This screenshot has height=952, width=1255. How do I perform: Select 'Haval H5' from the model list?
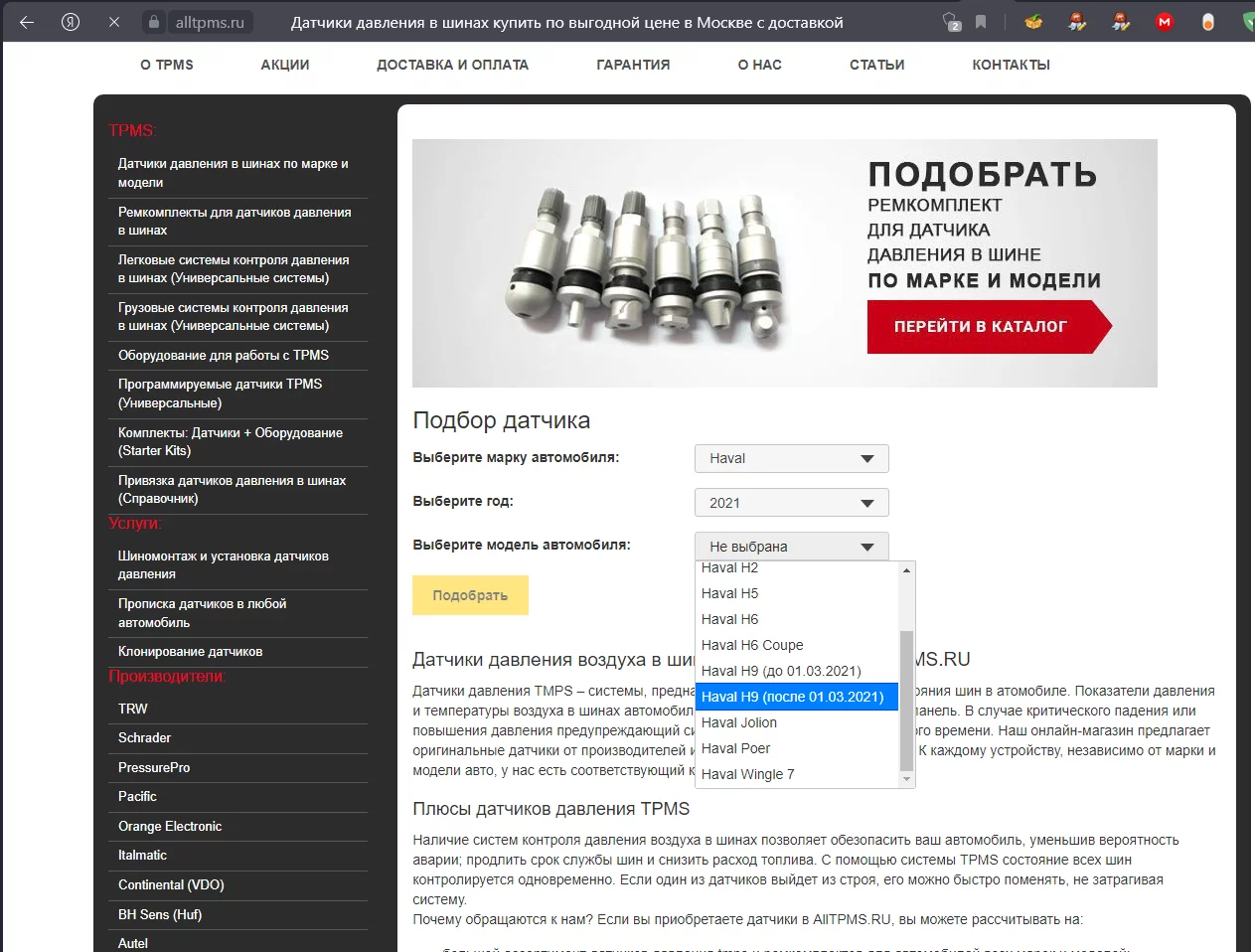(x=798, y=593)
